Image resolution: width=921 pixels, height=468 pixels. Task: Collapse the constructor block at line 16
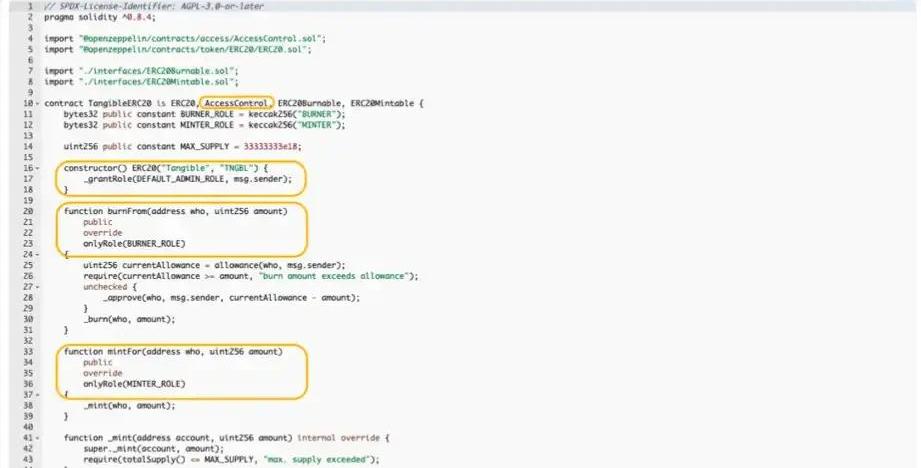pyautogui.click(x=37, y=167)
